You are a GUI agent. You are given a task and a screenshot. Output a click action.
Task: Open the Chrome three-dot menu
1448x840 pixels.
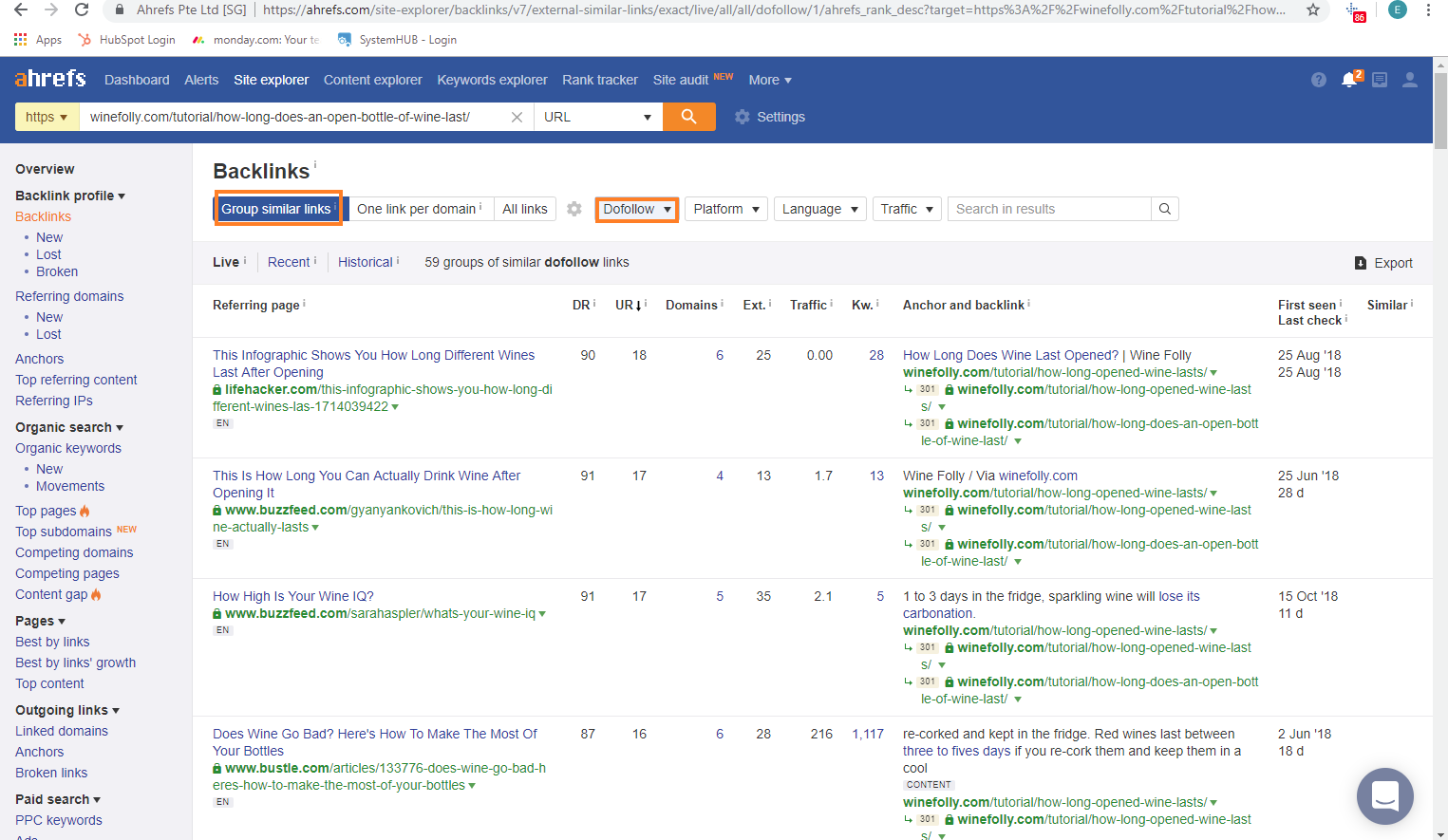(x=1428, y=9)
